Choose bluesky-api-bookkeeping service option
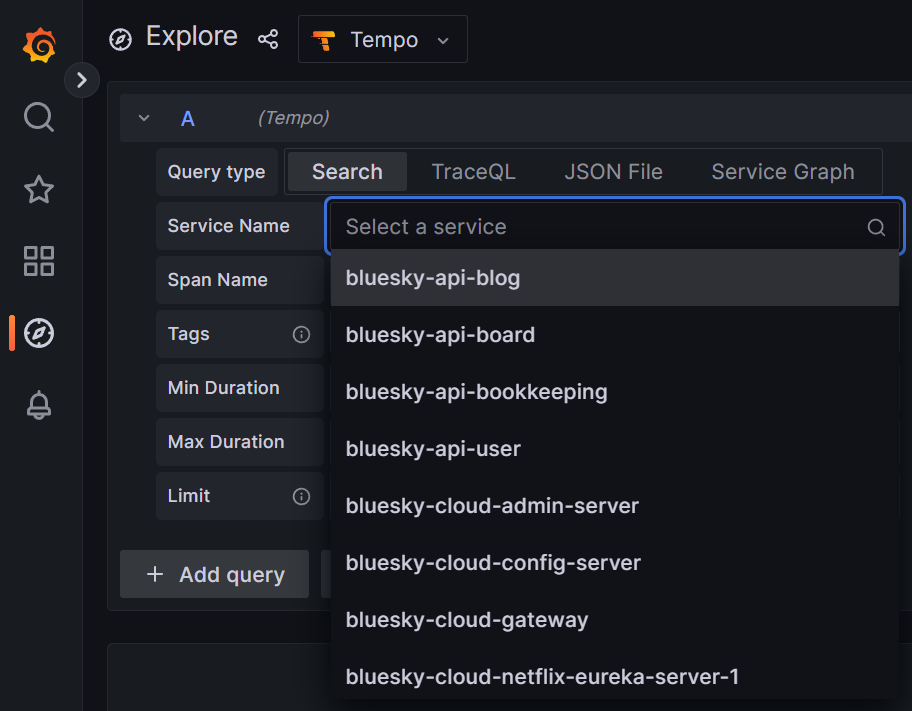The width and height of the screenshot is (912, 711). tap(615, 392)
